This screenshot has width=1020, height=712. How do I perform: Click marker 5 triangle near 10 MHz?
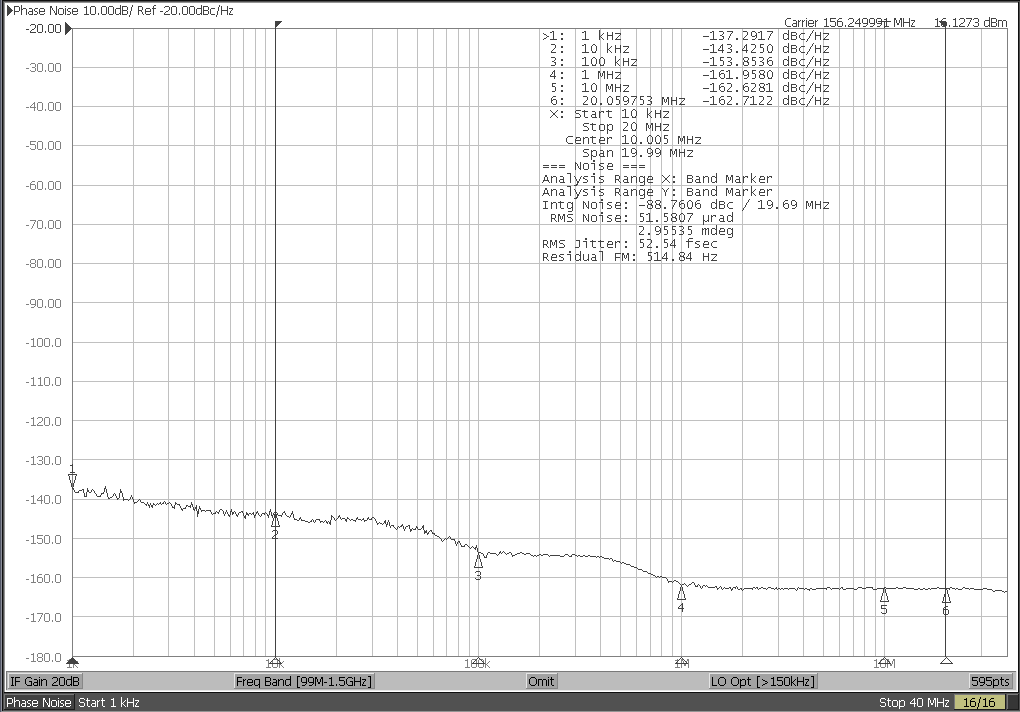tap(883, 595)
